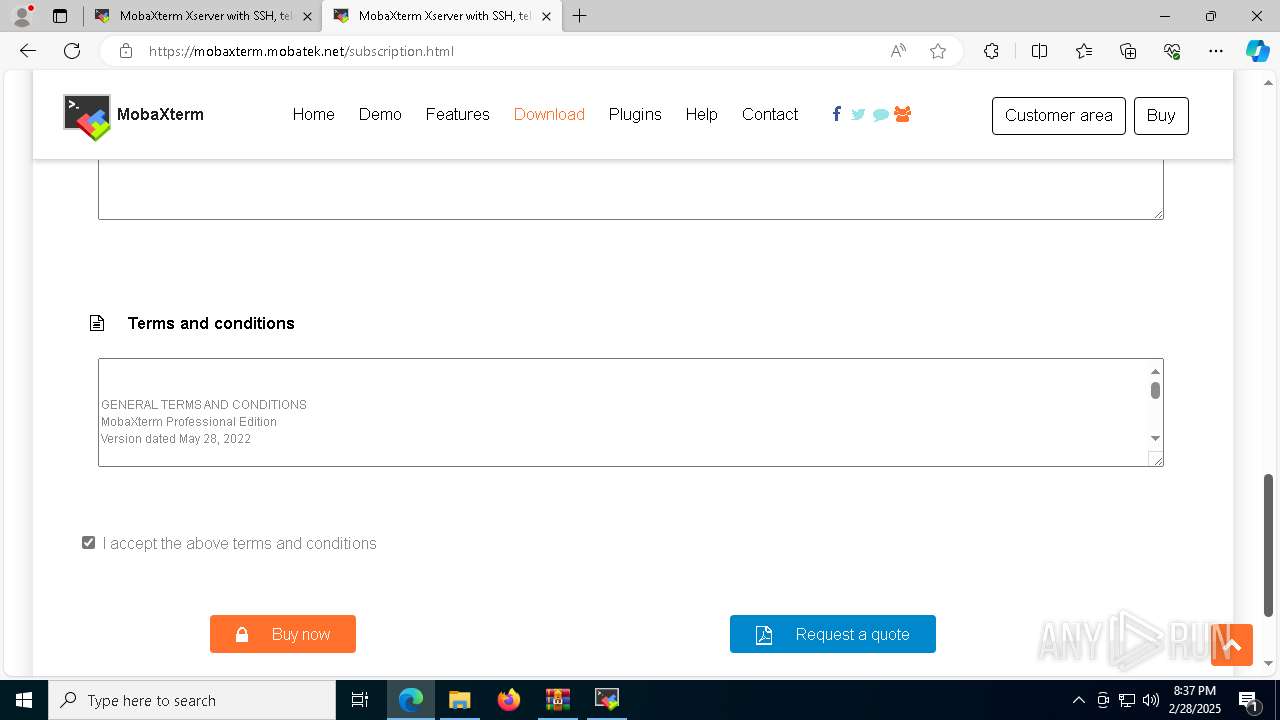View site information lock icon

tap(126, 51)
